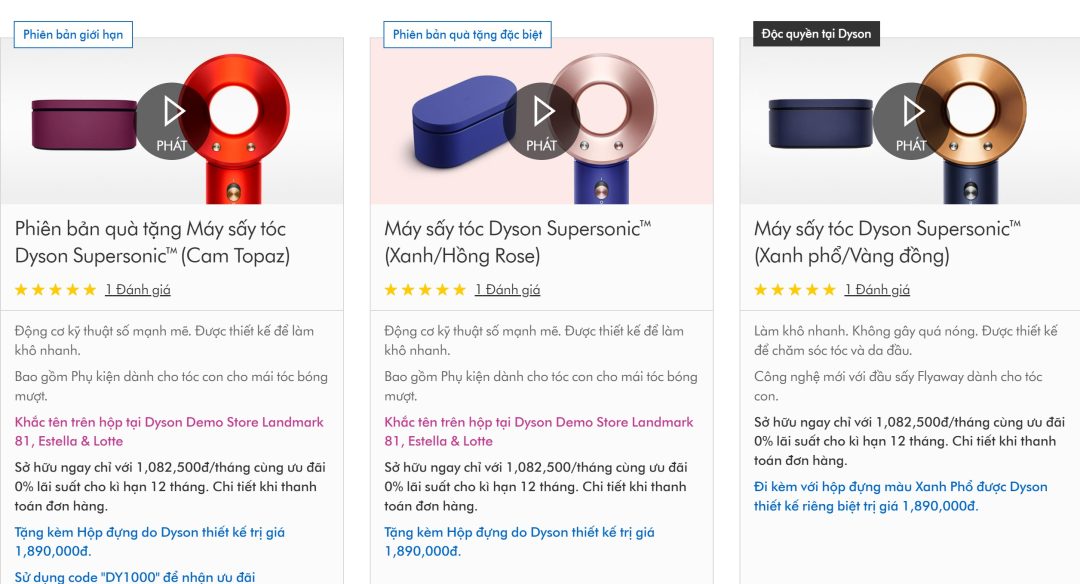Click the DY1000 code promotion link
1080x584 pixels.
(135, 577)
